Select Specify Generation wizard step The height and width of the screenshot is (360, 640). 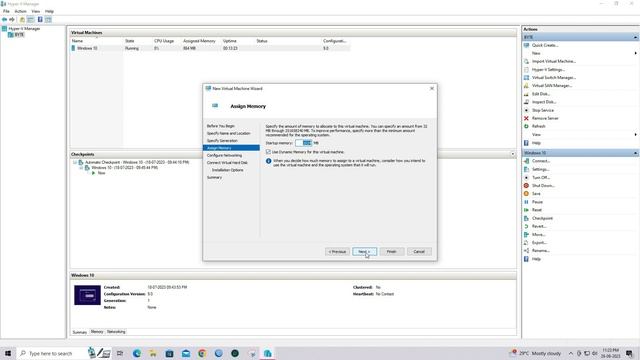pos(222,141)
